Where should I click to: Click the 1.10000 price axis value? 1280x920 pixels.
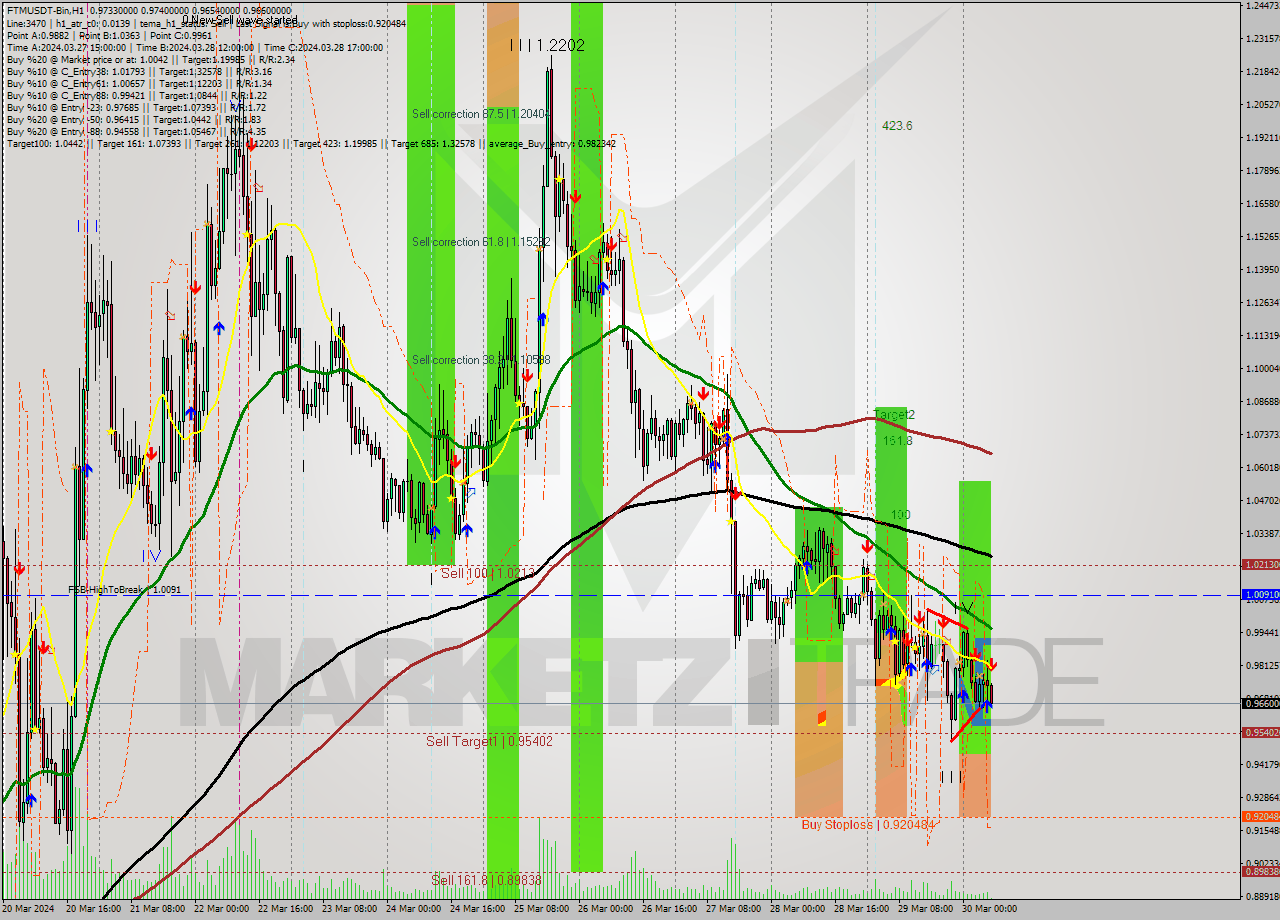click(1262, 369)
